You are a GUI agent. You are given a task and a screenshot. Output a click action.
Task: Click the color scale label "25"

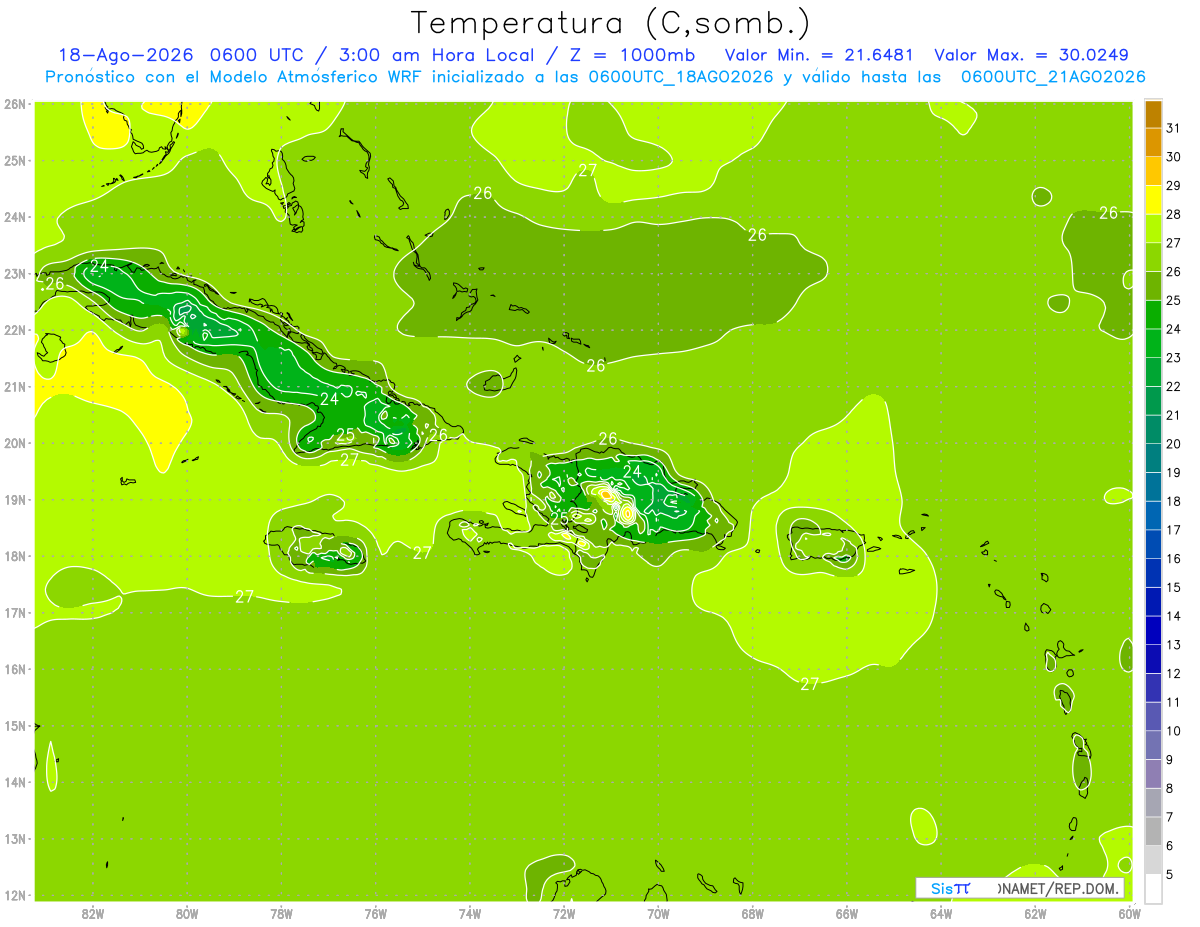coord(1174,300)
